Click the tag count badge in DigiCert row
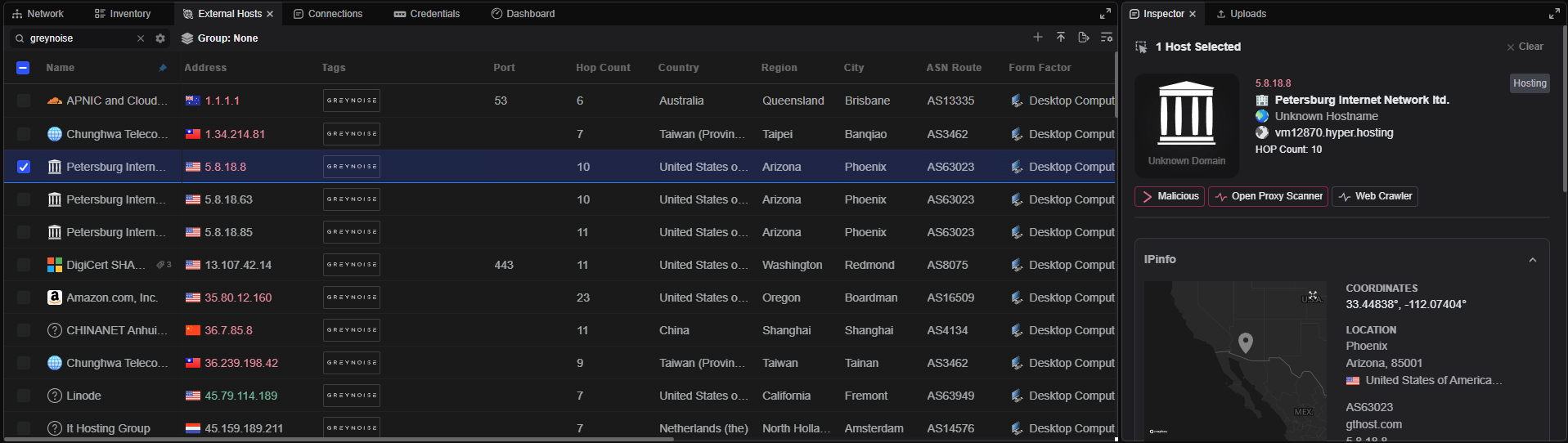Image resolution: width=1568 pixels, height=443 pixels. pyautogui.click(x=164, y=265)
